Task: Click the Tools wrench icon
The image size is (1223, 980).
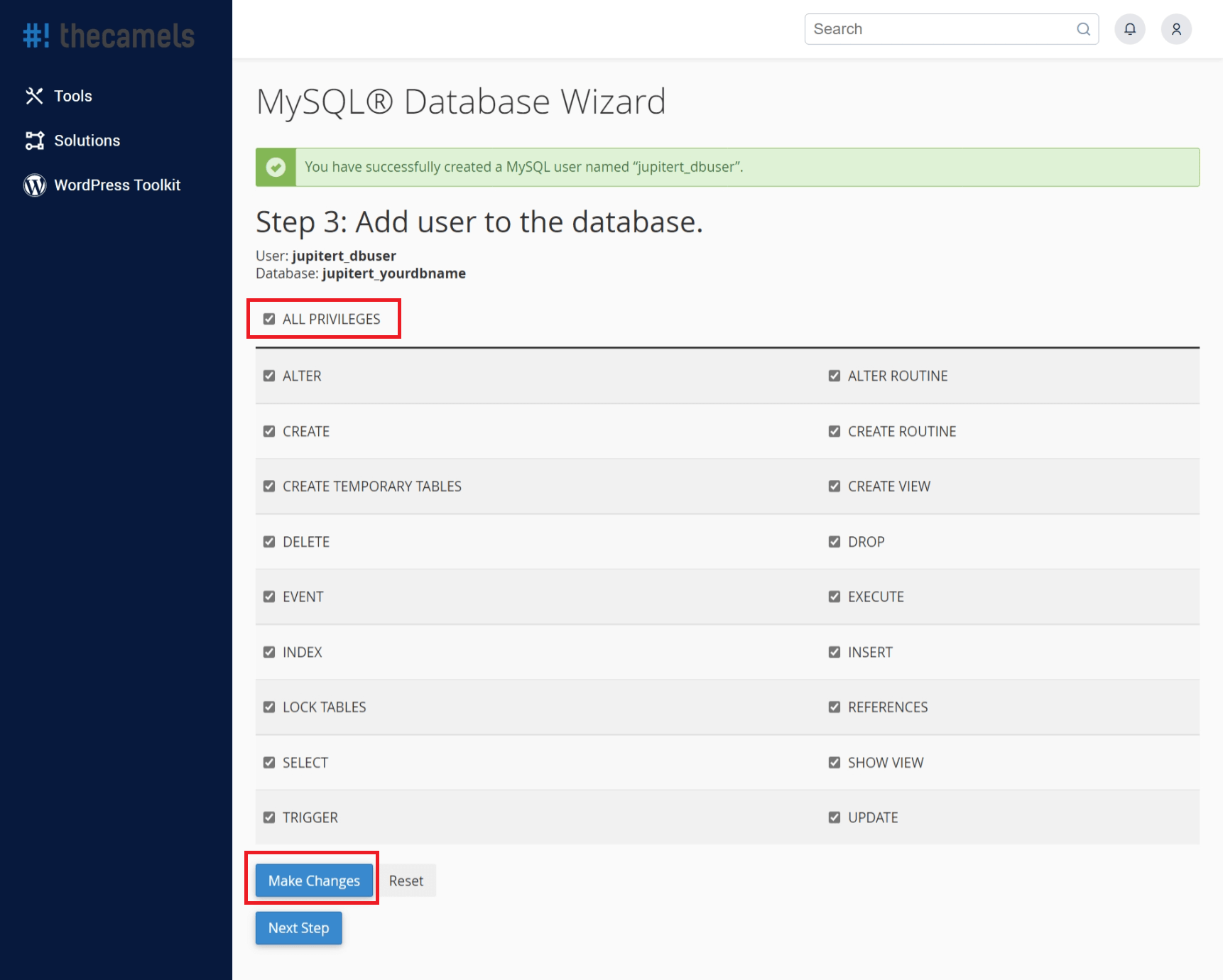Action: pos(34,96)
